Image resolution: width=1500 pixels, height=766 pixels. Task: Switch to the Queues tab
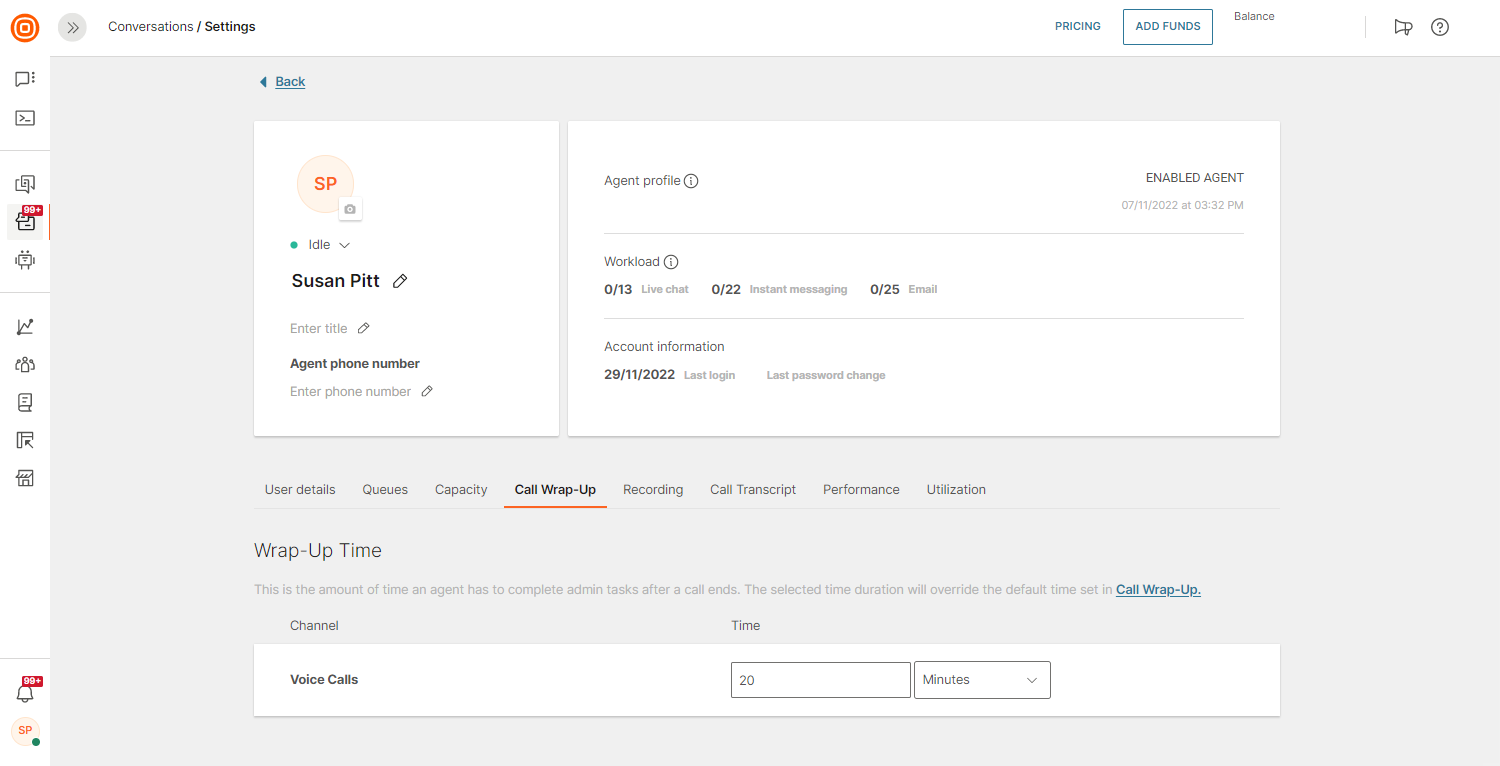click(385, 490)
